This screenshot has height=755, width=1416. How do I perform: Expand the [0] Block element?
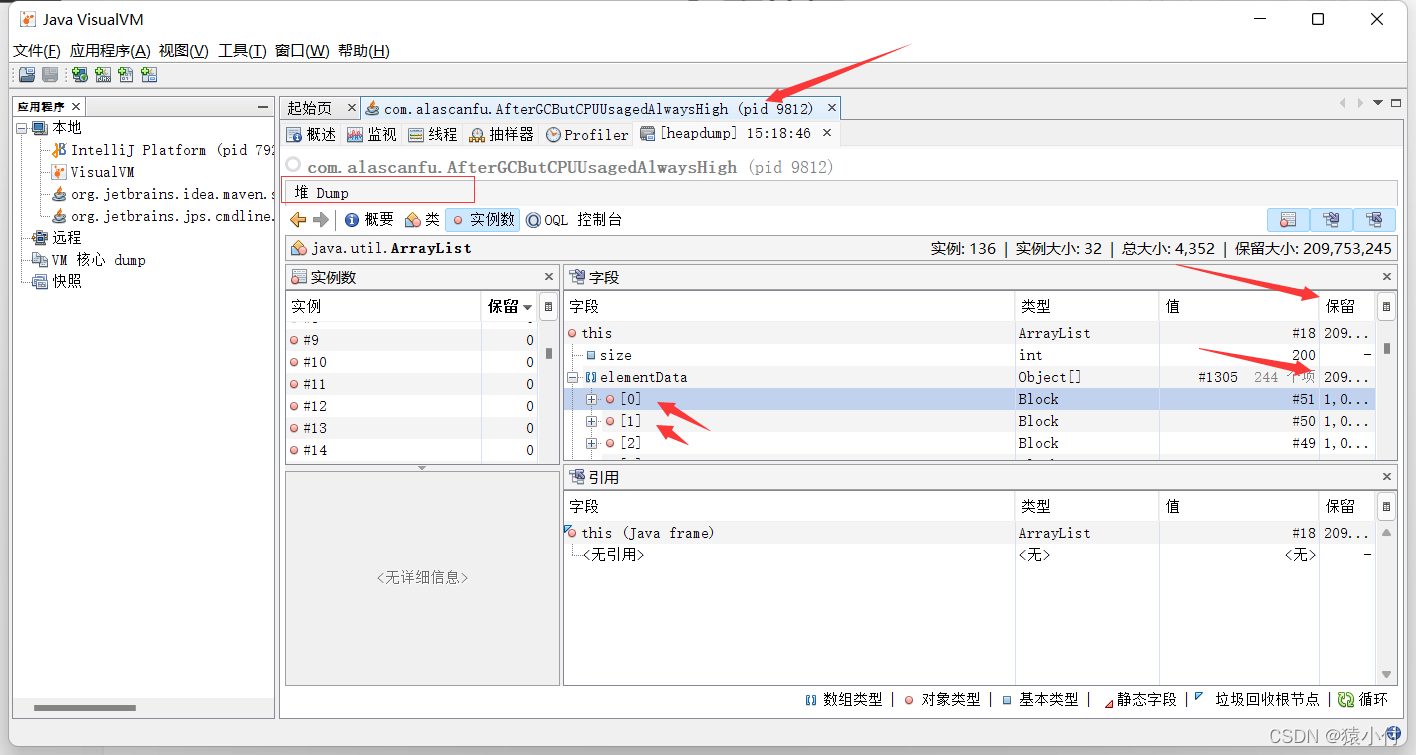tap(592, 399)
